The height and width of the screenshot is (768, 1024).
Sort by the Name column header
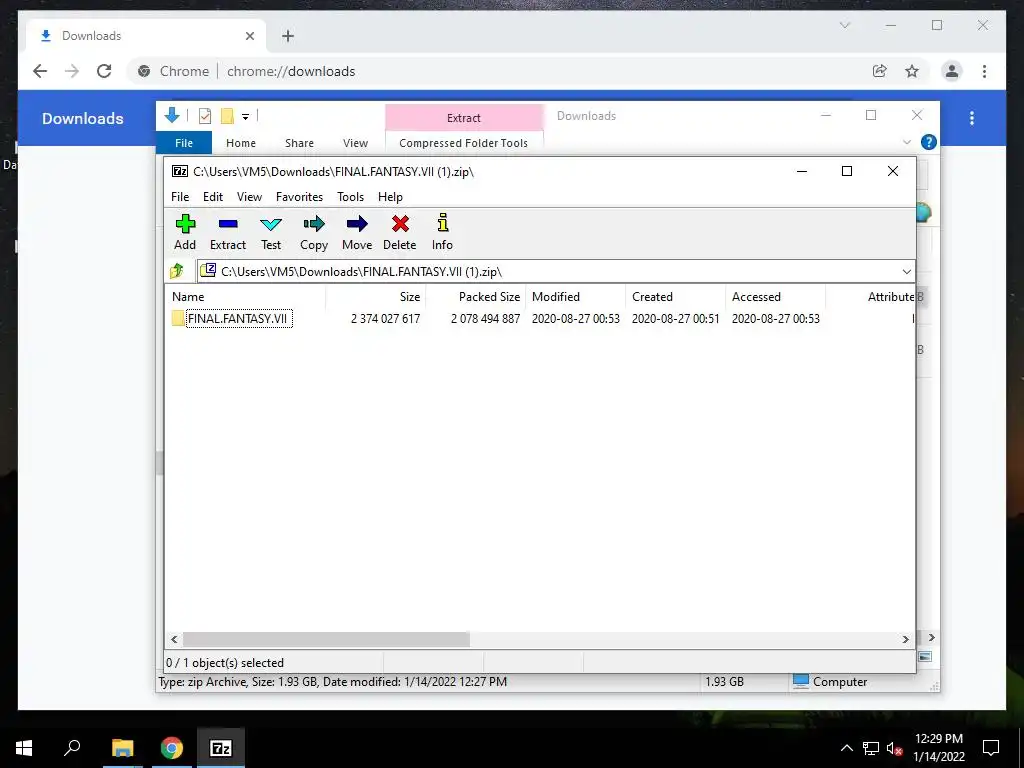(x=245, y=296)
